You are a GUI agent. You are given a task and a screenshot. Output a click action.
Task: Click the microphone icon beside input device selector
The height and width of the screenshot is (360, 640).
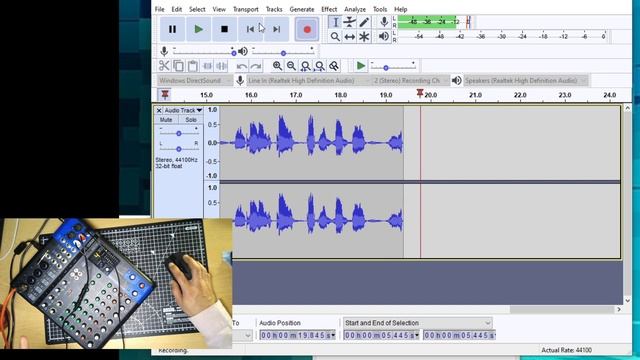[x=240, y=80]
